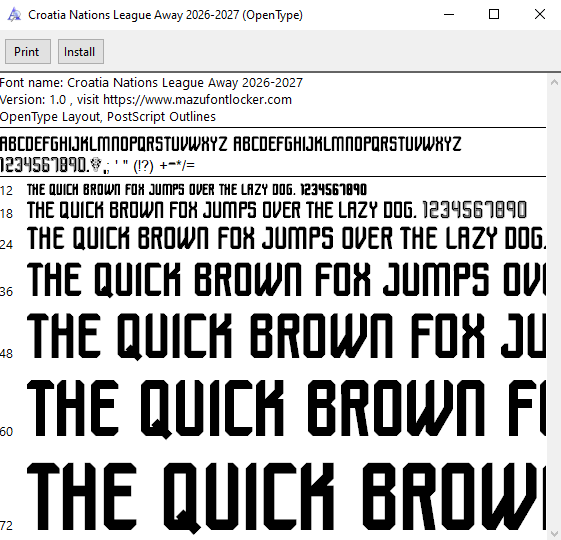Maximize the font viewer window
Viewport: 561px width, 540px height.
[x=494, y=15]
